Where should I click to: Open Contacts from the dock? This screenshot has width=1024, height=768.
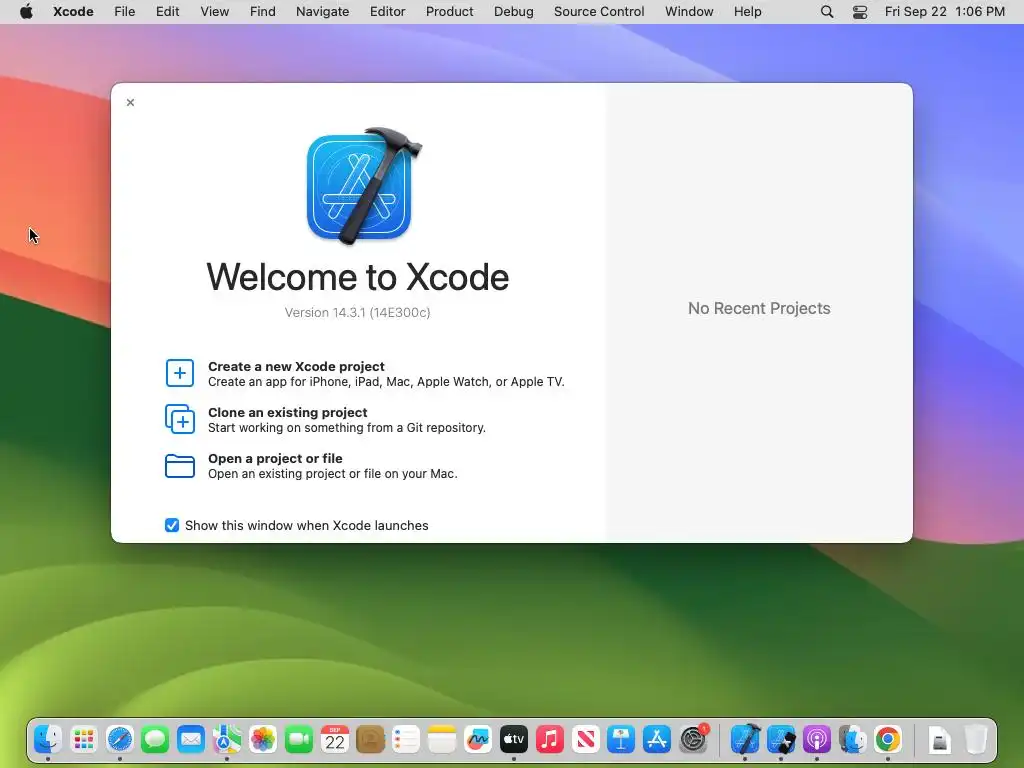tap(370, 739)
